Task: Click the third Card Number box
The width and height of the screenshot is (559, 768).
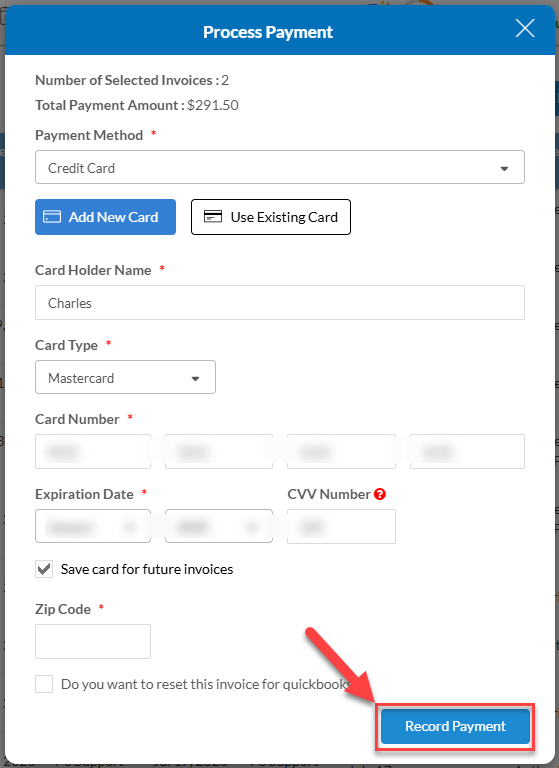Action: coord(341,451)
